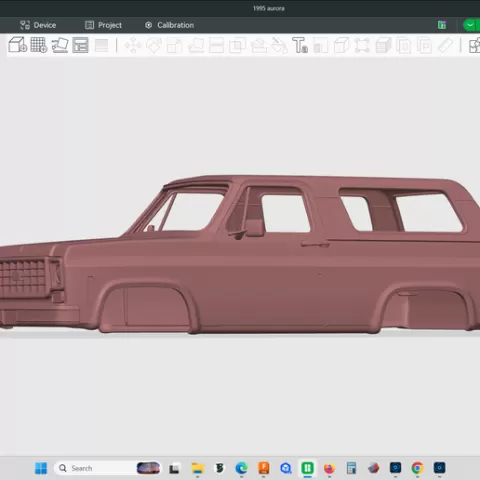Image resolution: width=480 pixels, height=480 pixels.
Task: Select the Support painting tool
Action: (x=258, y=46)
